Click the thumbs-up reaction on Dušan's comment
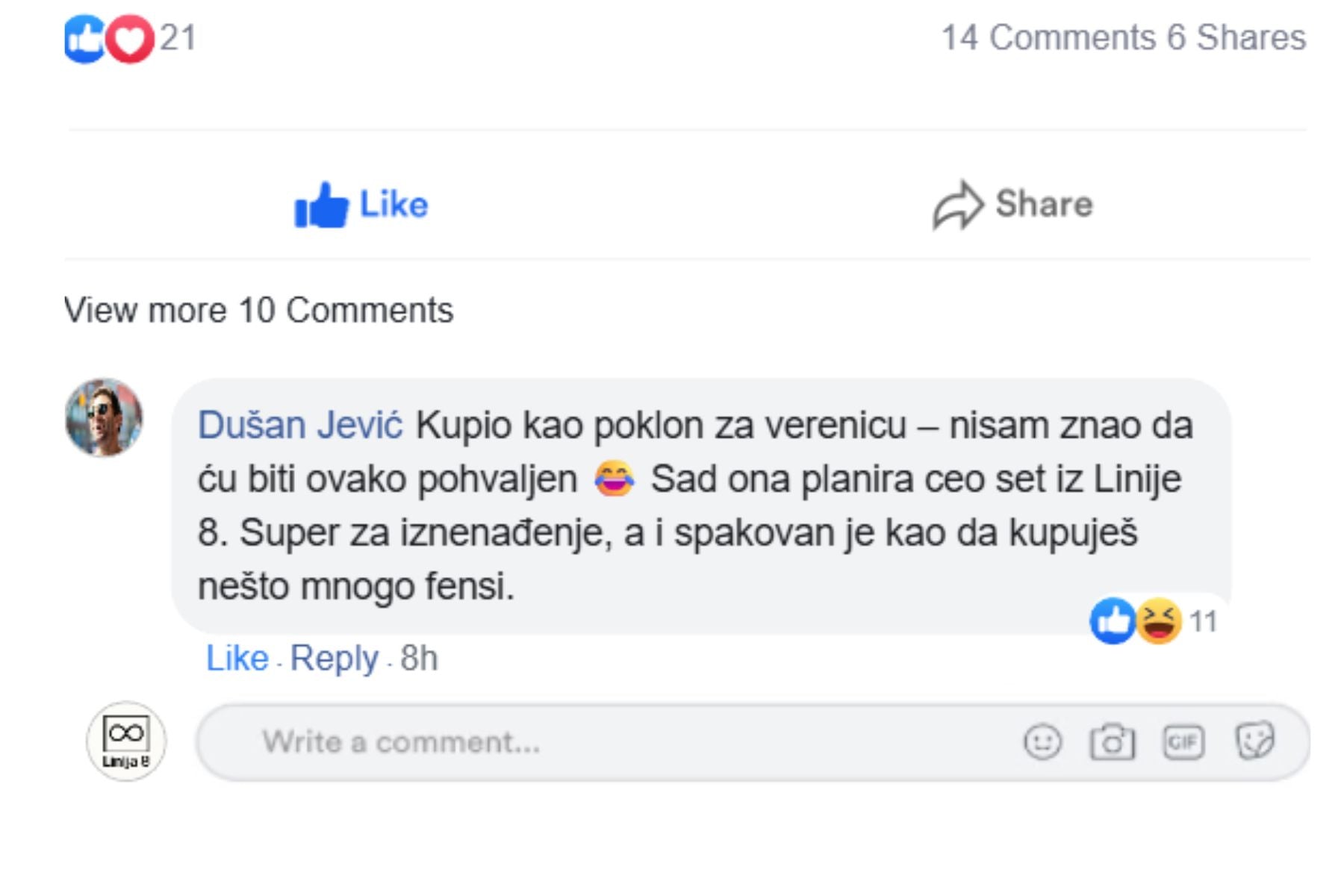The width and height of the screenshot is (1344, 896). click(1113, 620)
